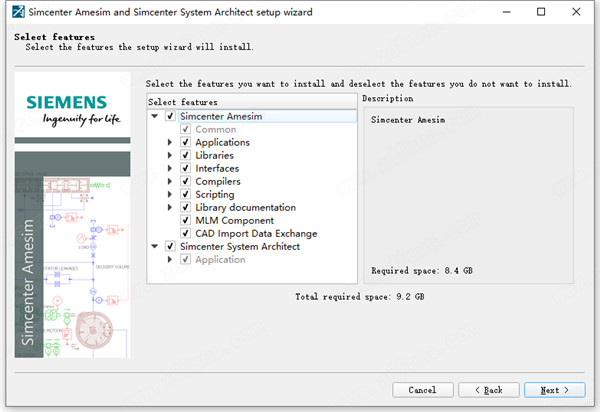Cancel the setup wizard
Image resolution: width=600 pixels, height=412 pixels.
[422, 390]
